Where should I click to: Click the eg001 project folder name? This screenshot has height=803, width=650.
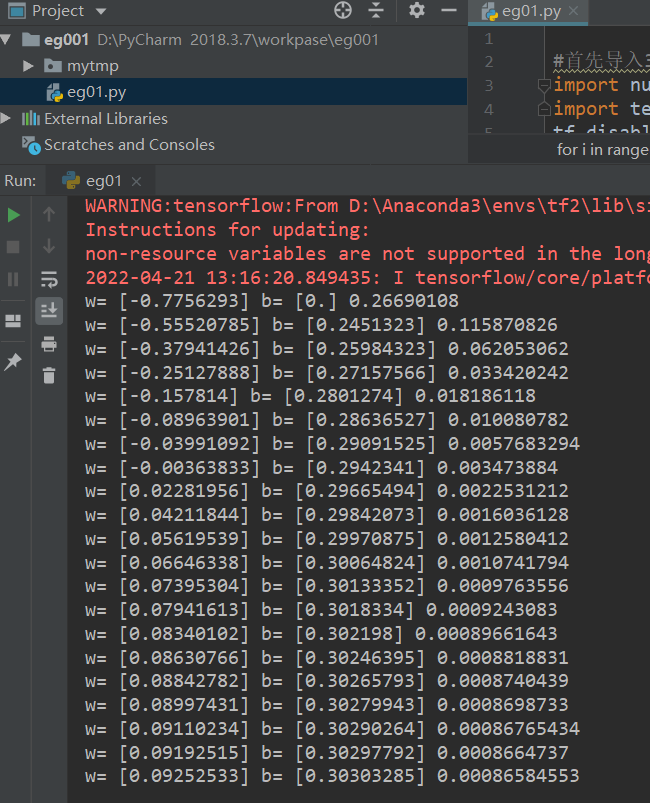(x=67, y=40)
